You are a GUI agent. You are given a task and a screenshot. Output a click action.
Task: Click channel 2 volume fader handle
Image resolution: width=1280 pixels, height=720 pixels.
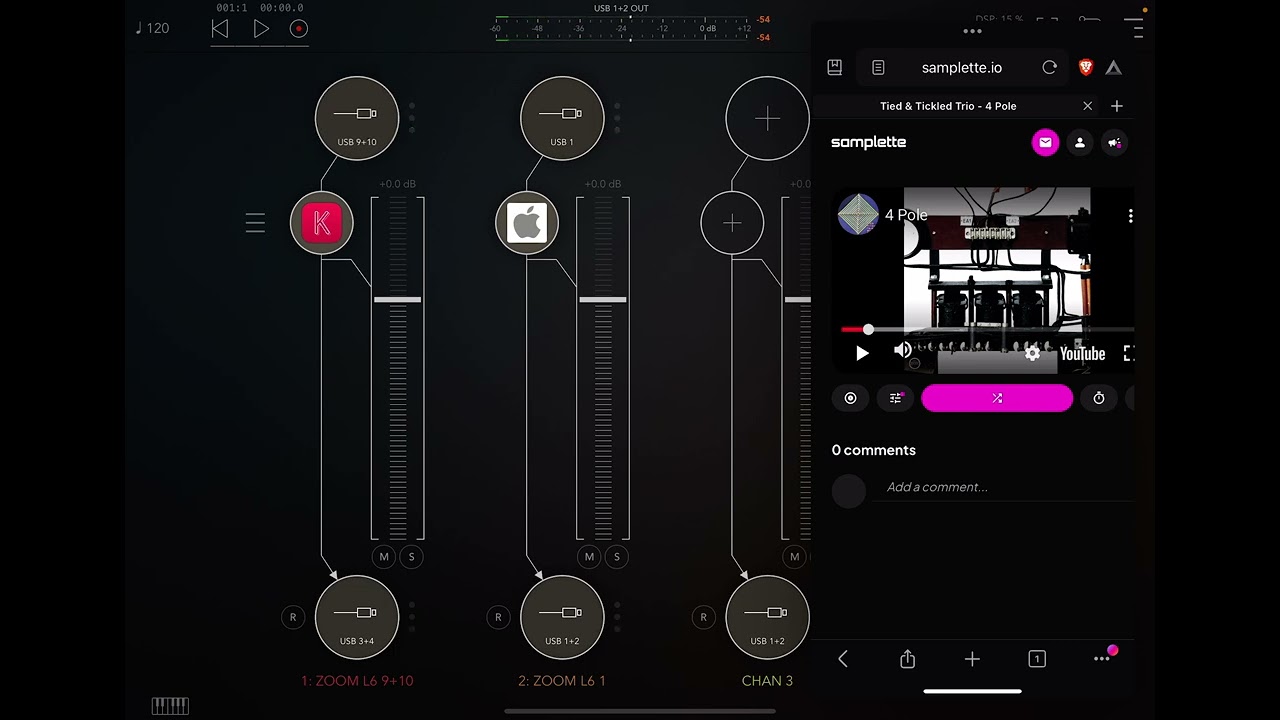[602, 299]
